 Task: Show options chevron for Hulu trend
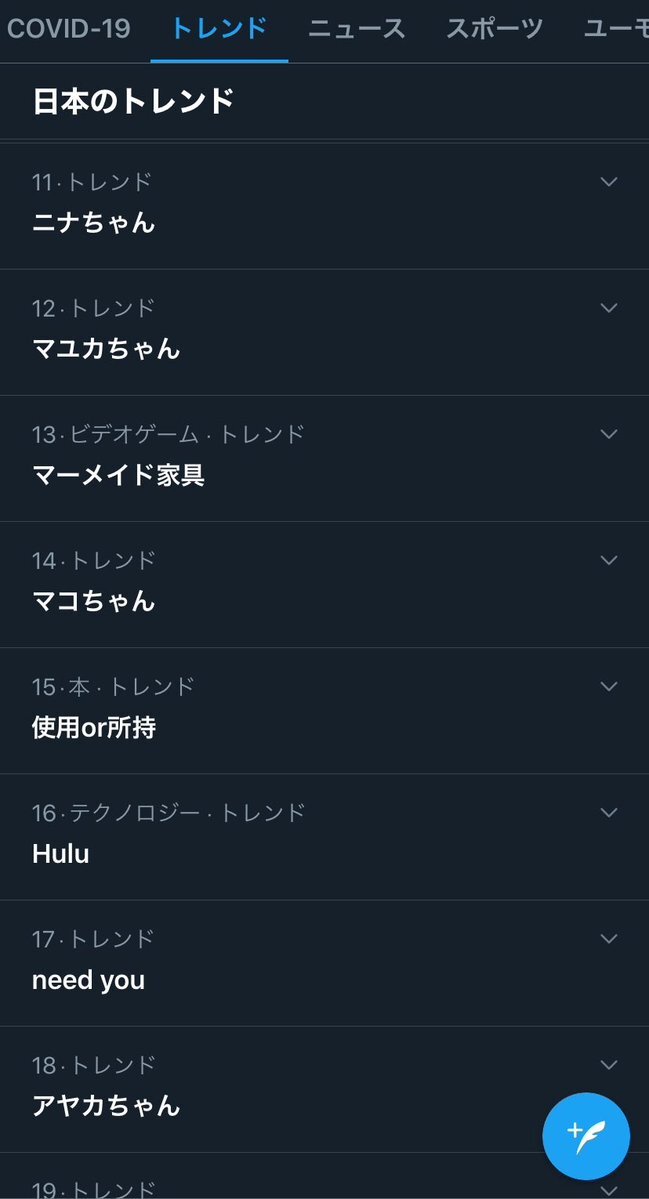coord(608,813)
